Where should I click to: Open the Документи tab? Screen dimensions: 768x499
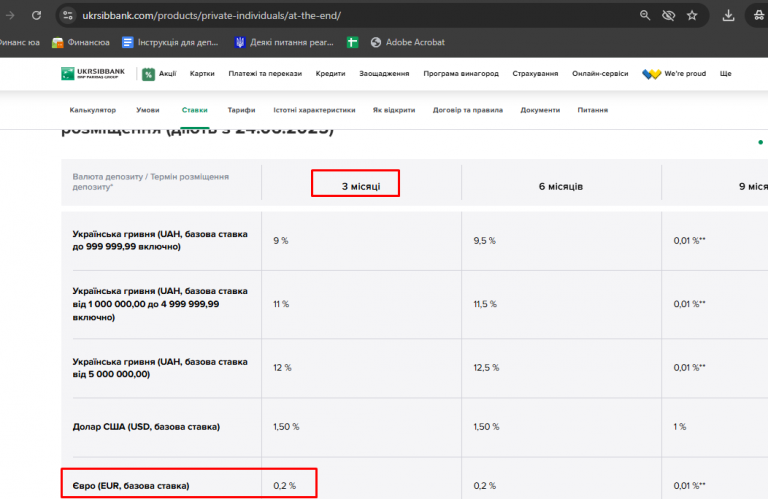(540, 110)
